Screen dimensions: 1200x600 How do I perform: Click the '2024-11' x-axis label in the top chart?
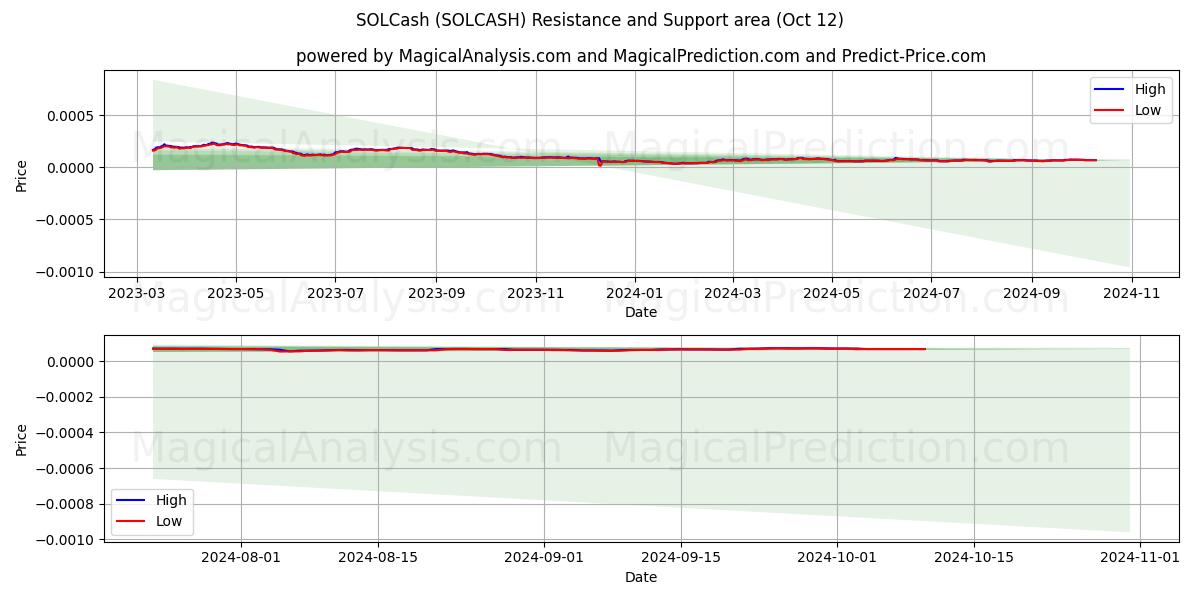point(1132,294)
